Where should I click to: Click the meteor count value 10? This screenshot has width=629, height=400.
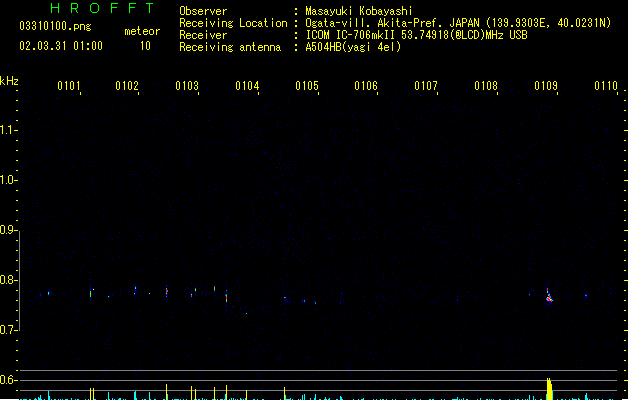click(145, 46)
